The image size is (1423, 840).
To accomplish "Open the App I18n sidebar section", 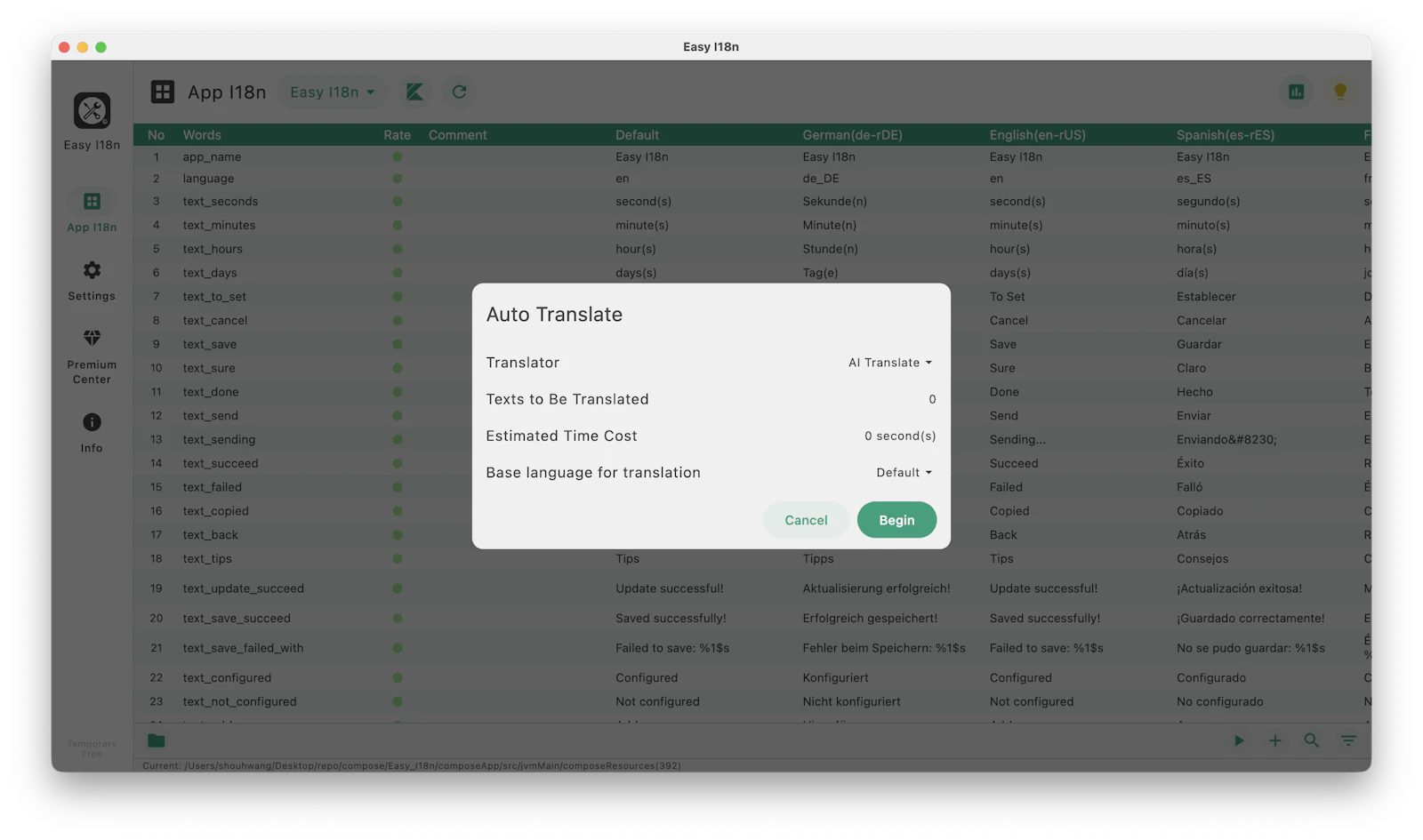I will pos(92,211).
